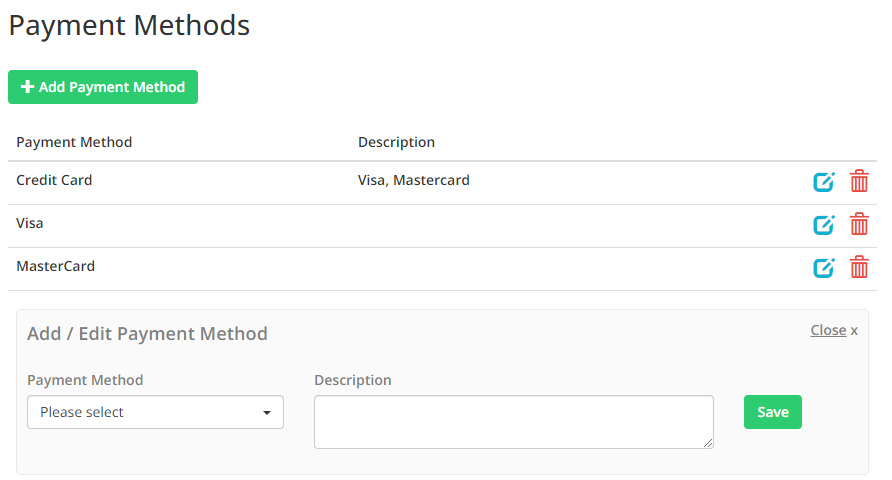Click the Payment Method table column header
The image size is (892, 480).
[74, 142]
